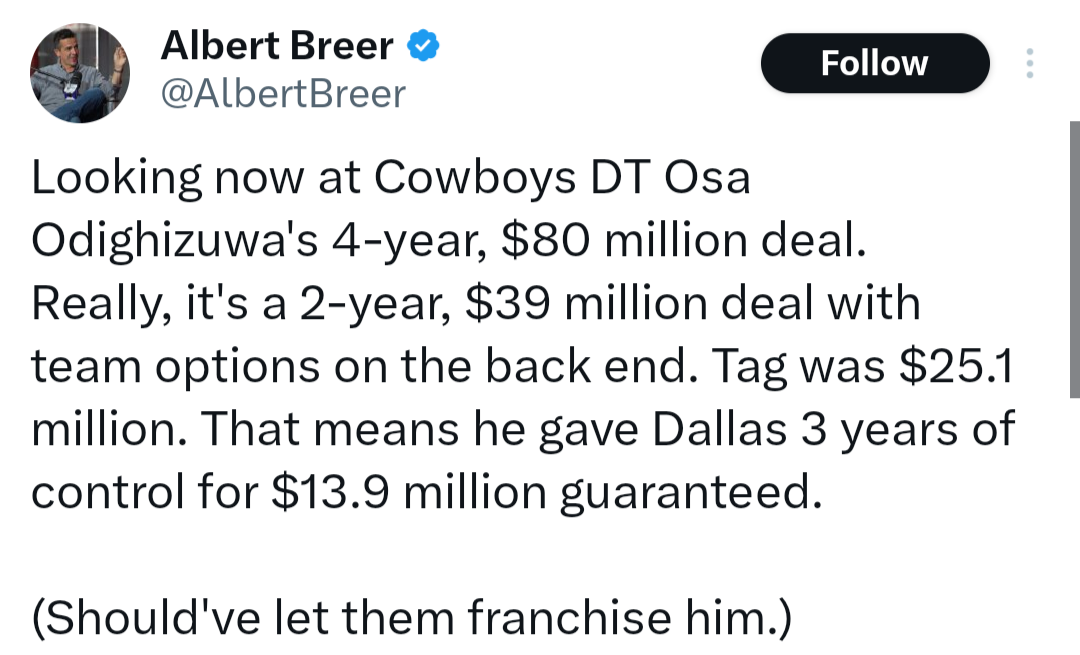This screenshot has width=1080, height=655.
Task: Click the word "Looking" starting the tweet
Action: [x=116, y=180]
